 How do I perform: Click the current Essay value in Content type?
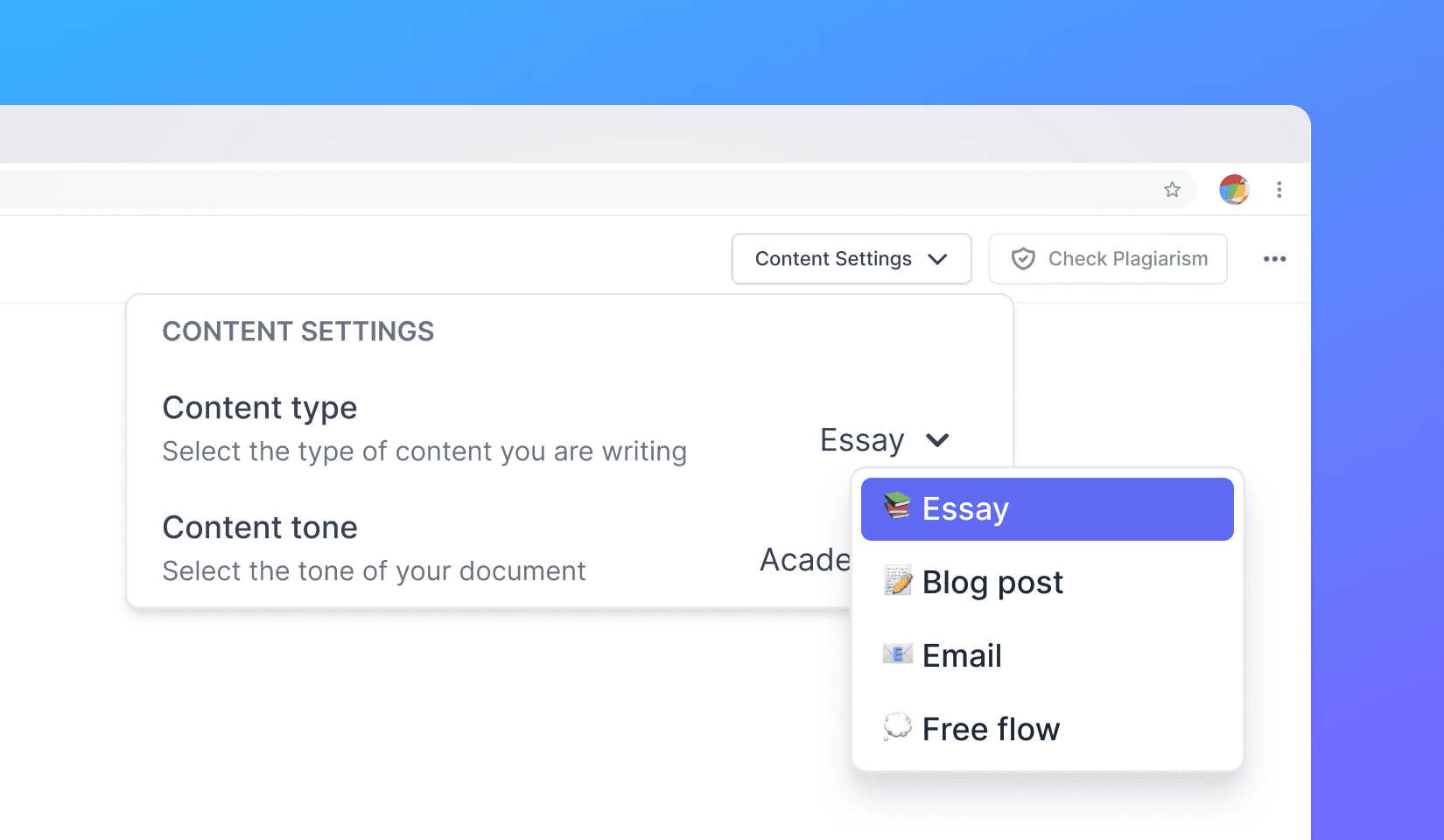861,440
